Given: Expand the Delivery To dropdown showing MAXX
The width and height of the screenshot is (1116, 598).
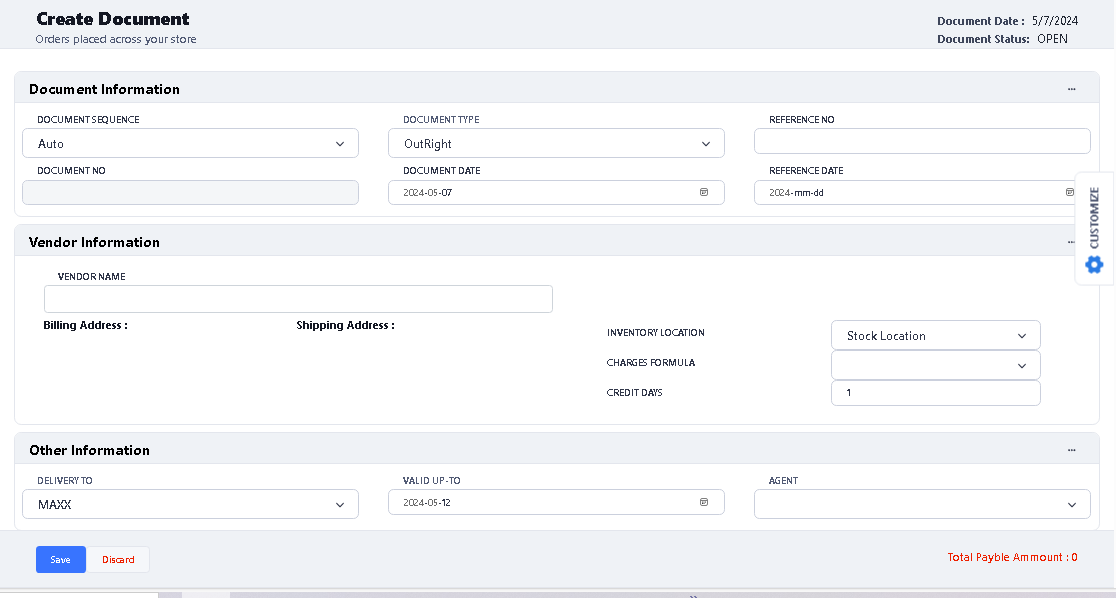Looking at the screenshot, I should pyautogui.click(x=190, y=505).
